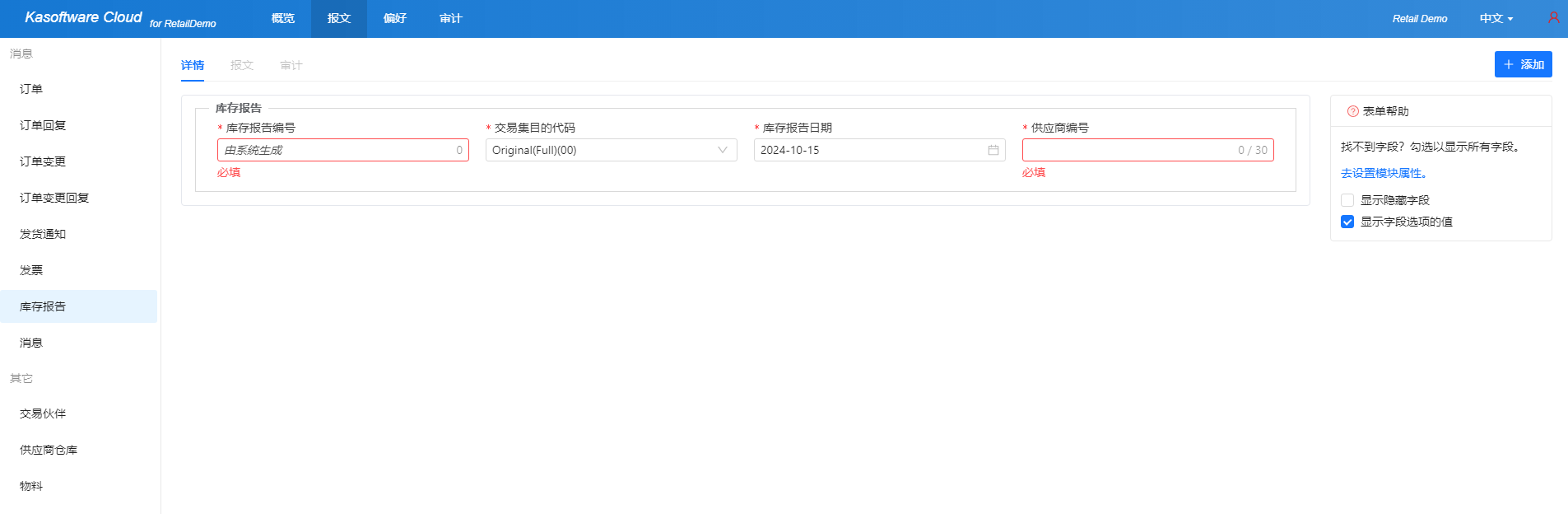Viewport: 1568px width, 514px height.
Task: Open the 概览 menu in top bar
Action: click(283, 18)
